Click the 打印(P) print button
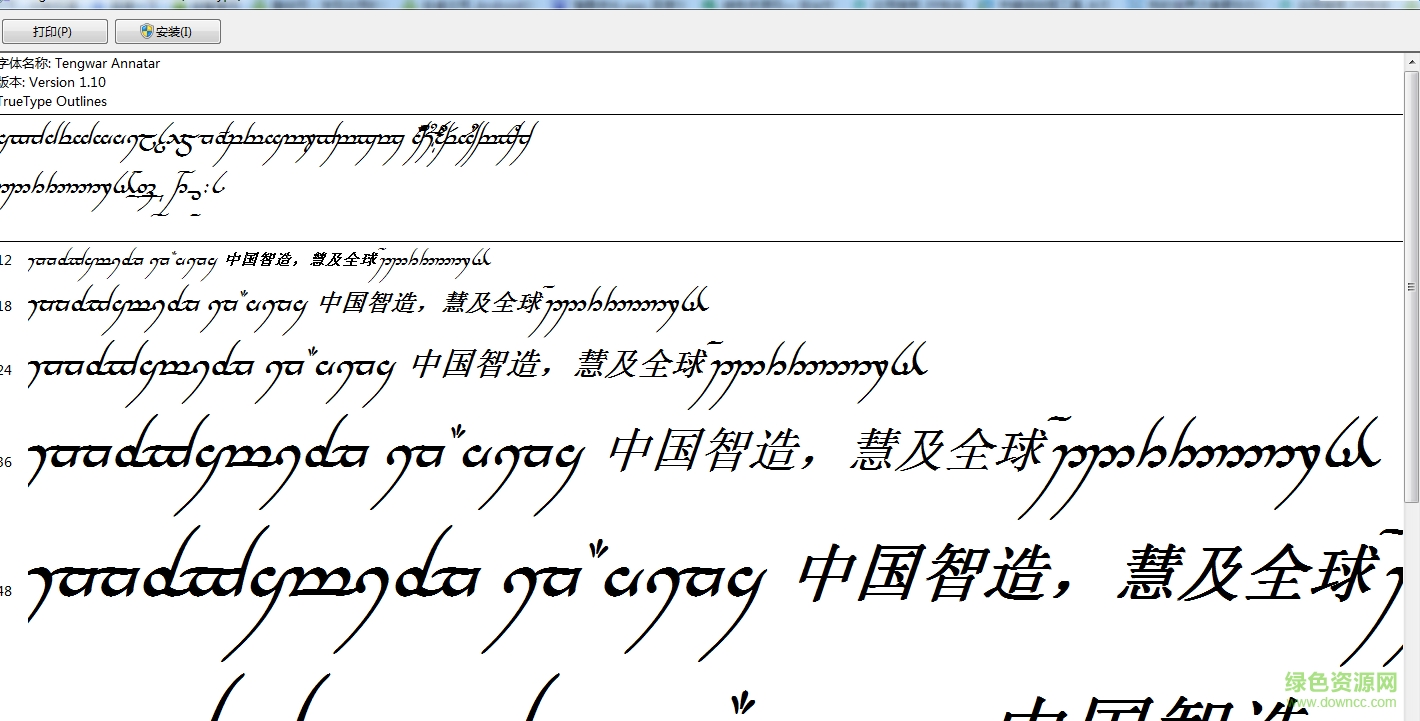The image size is (1420, 721). click(53, 32)
